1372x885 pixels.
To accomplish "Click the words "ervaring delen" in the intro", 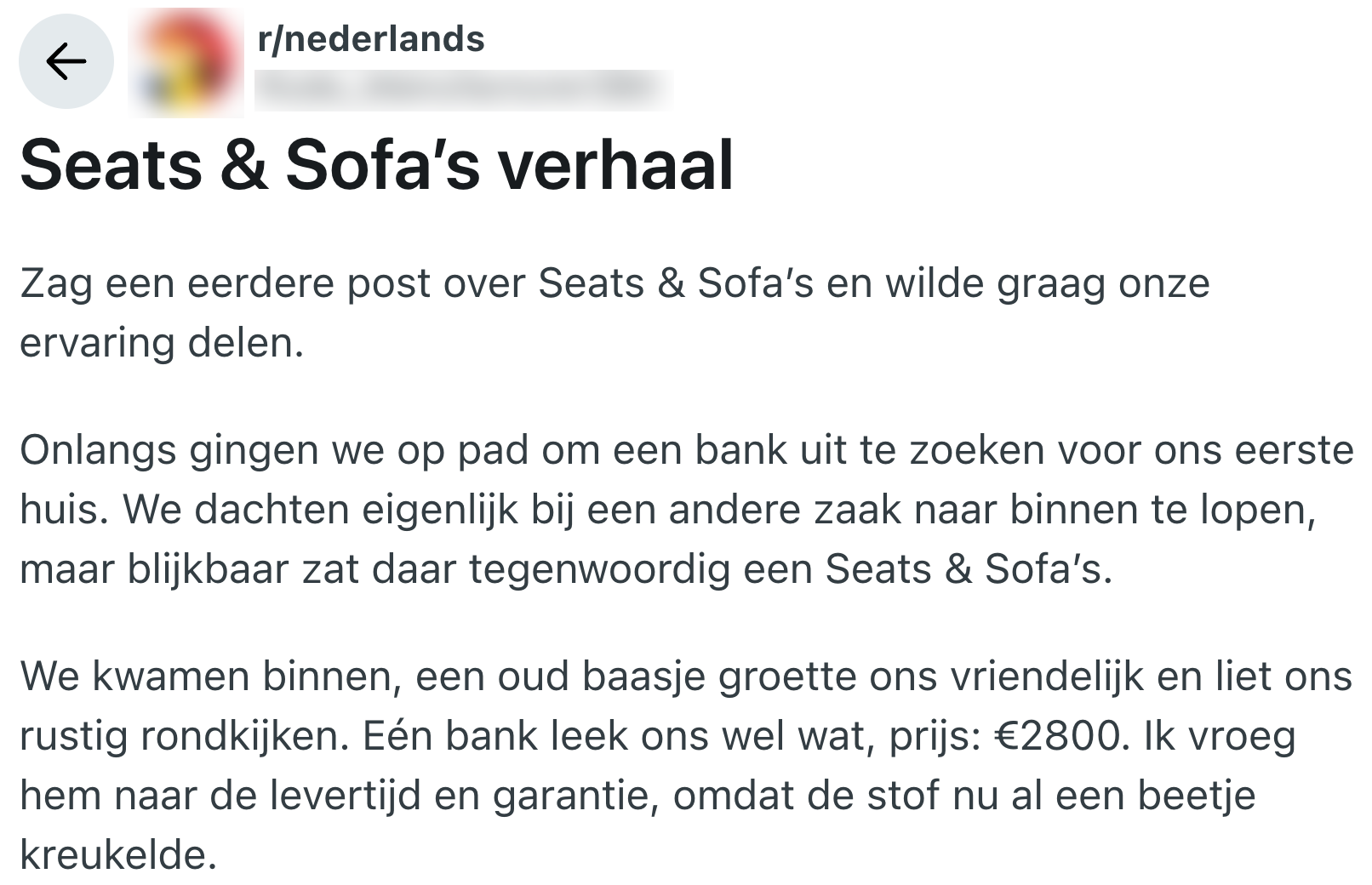I will pos(161,343).
